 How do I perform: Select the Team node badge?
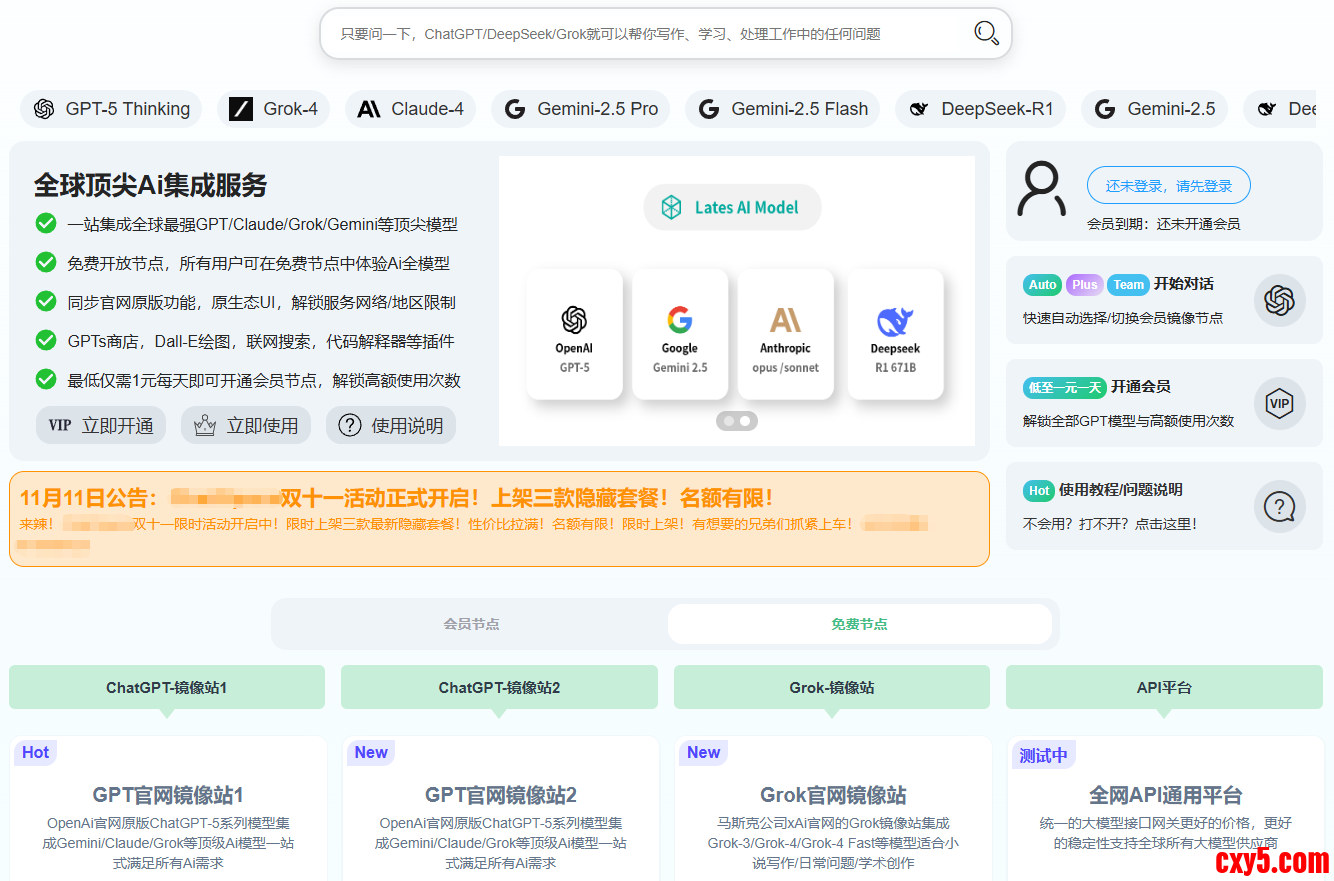pyautogui.click(x=1129, y=284)
